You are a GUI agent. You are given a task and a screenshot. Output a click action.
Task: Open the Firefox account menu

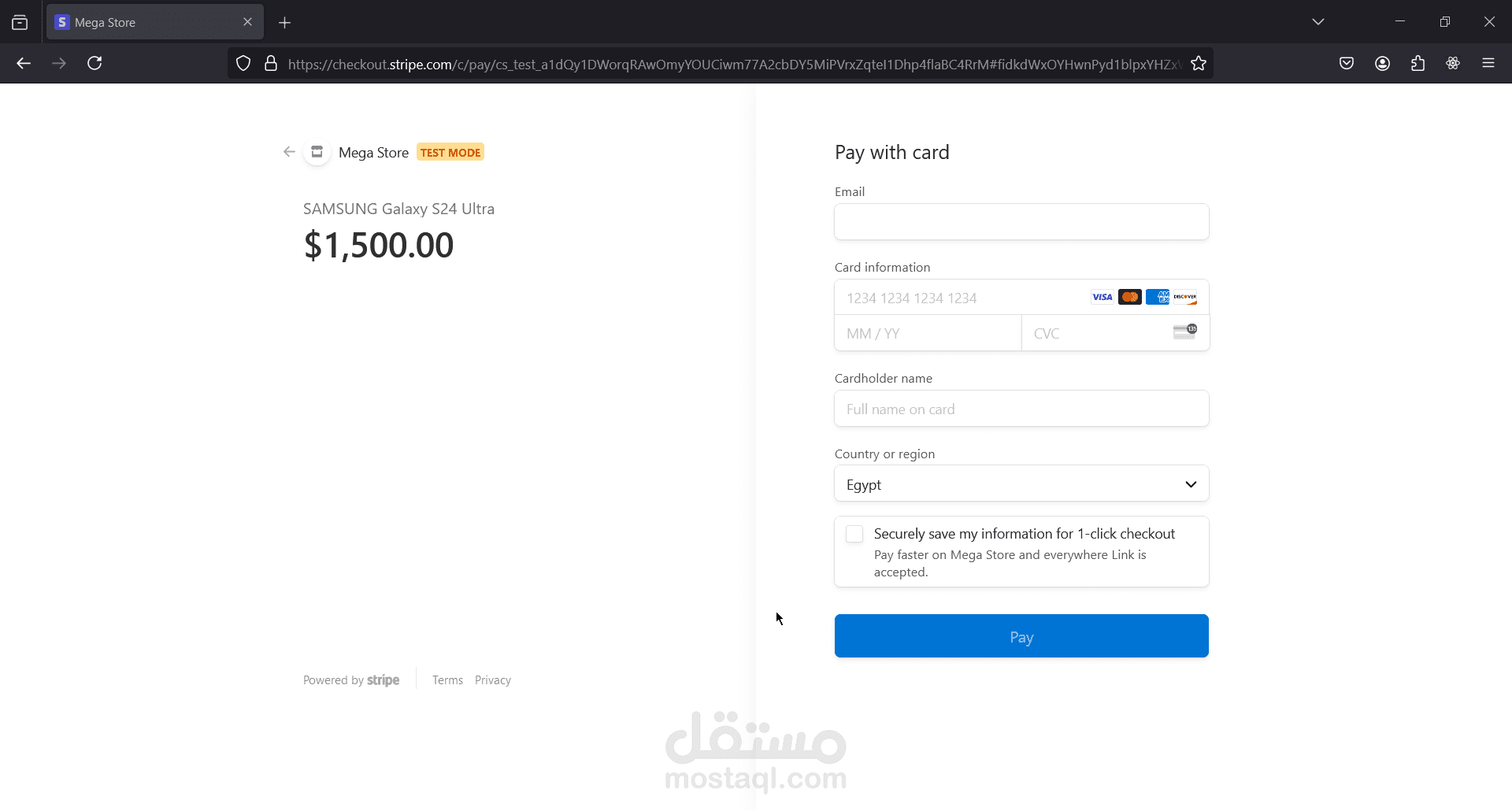(x=1382, y=64)
